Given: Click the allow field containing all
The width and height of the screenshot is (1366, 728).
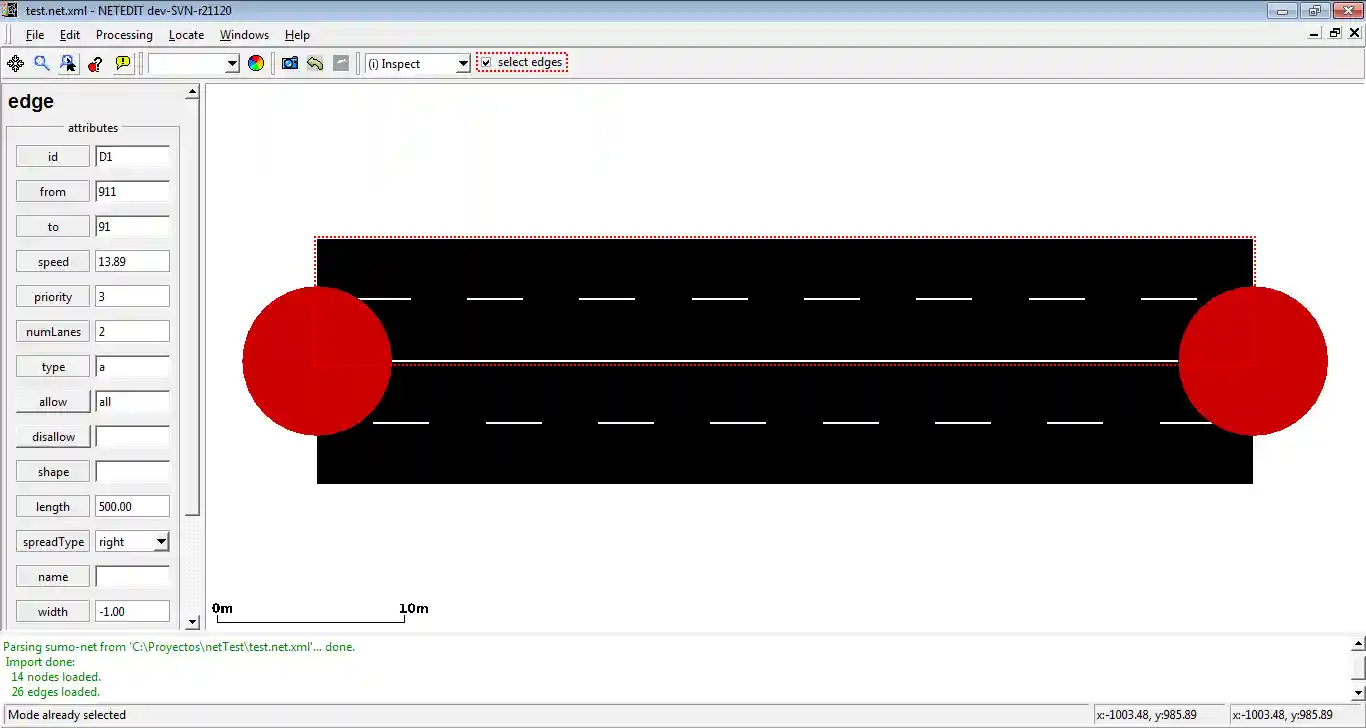Looking at the screenshot, I should coord(132,401).
